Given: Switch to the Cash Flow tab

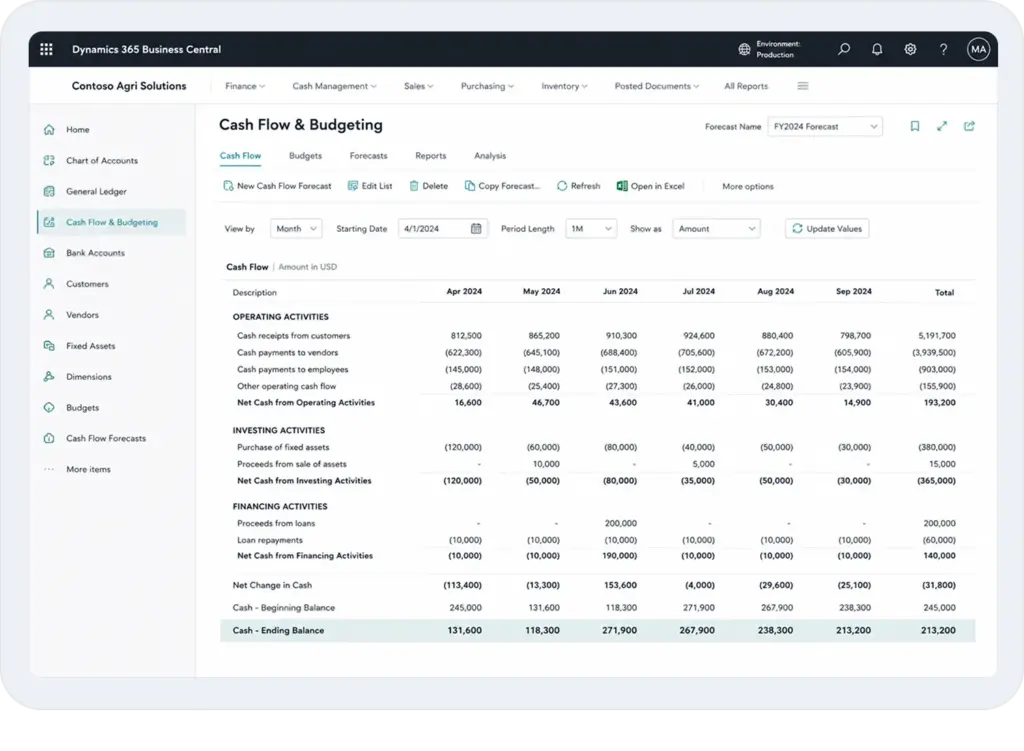Looking at the screenshot, I should [x=240, y=155].
